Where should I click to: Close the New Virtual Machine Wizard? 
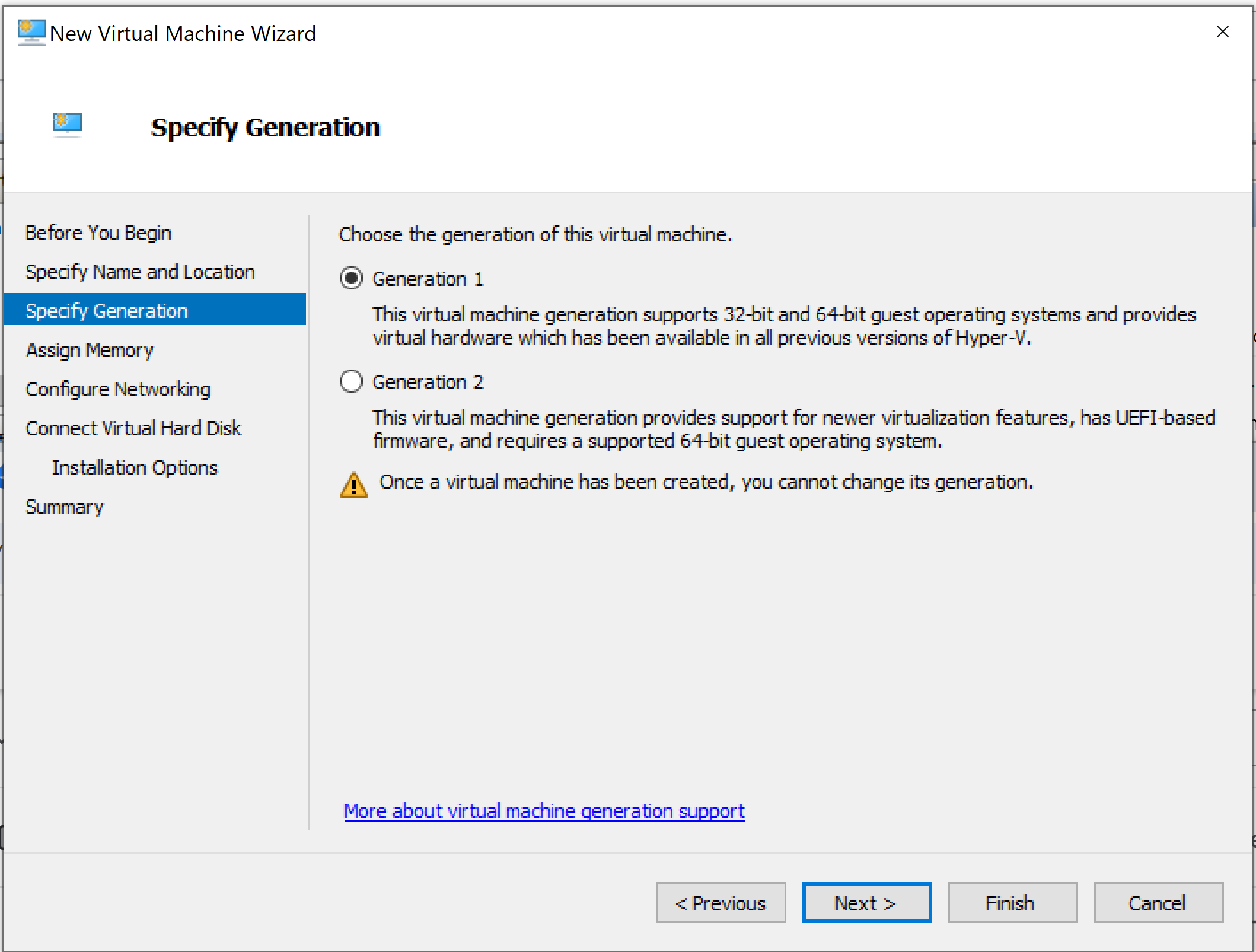[x=1222, y=32]
